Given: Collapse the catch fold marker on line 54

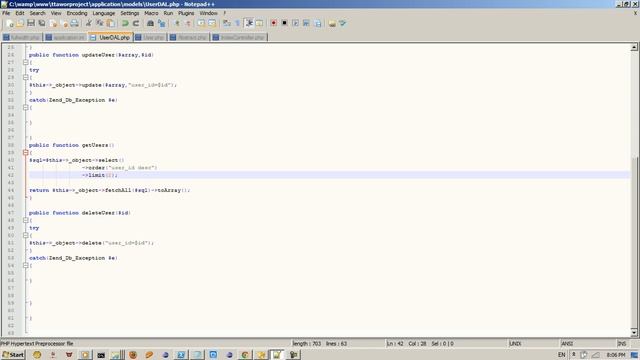Looking at the screenshot, I should pos(25,266).
